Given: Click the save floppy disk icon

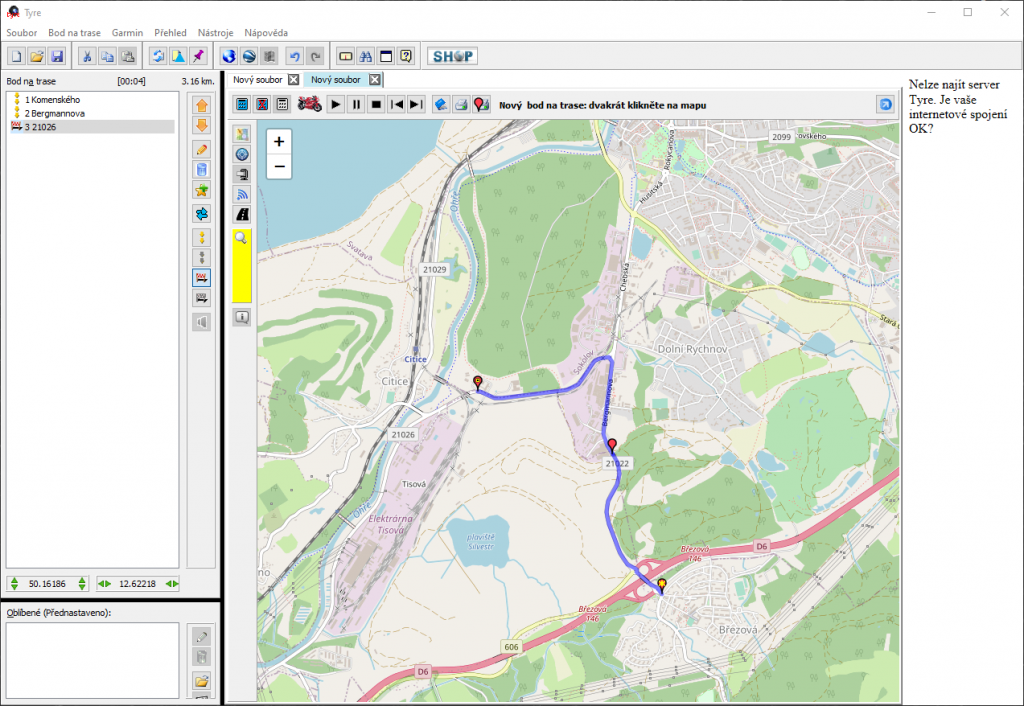Looking at the screenshot, I should 57,57.
